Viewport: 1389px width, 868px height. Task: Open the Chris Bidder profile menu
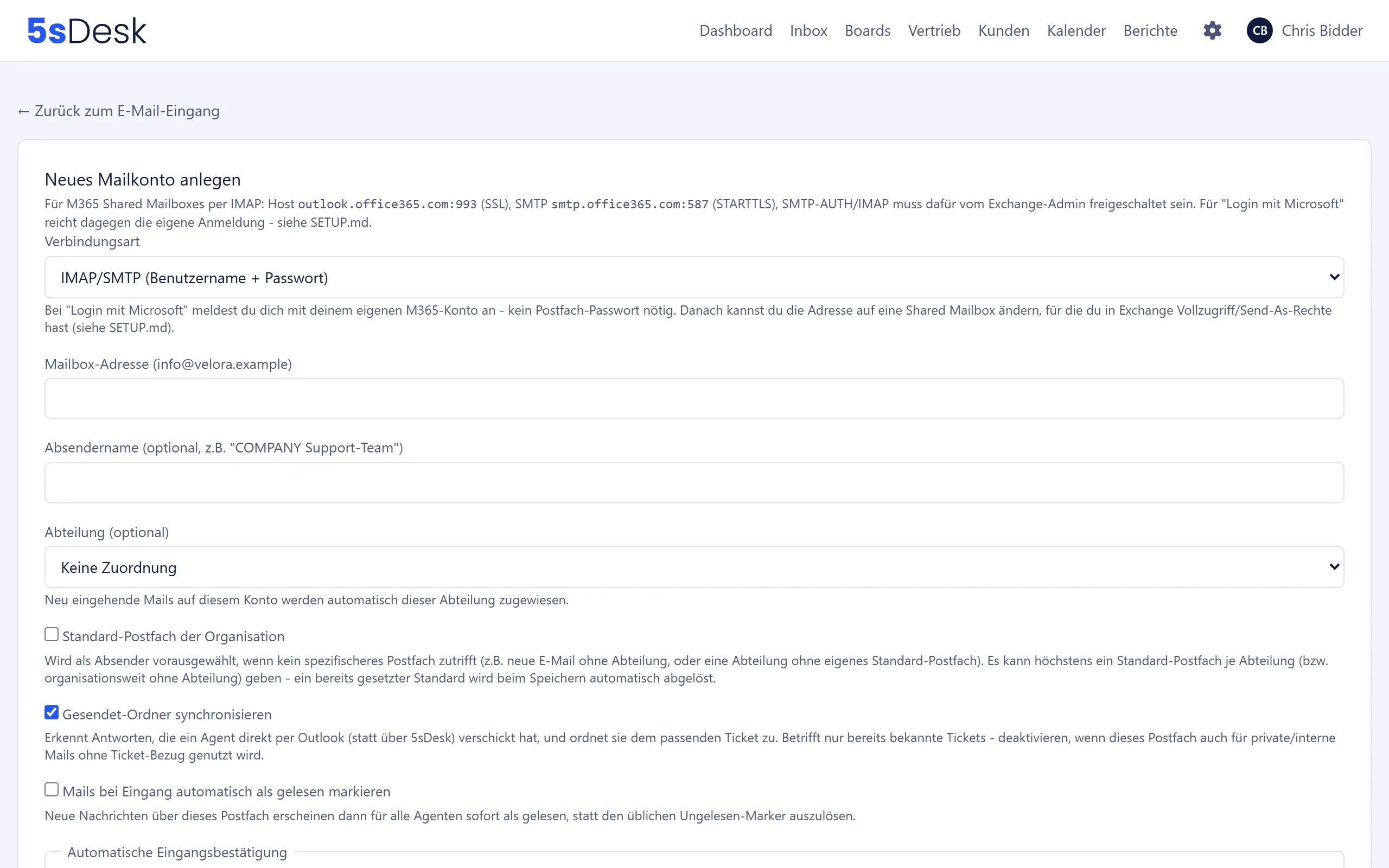click(1322, 30)
